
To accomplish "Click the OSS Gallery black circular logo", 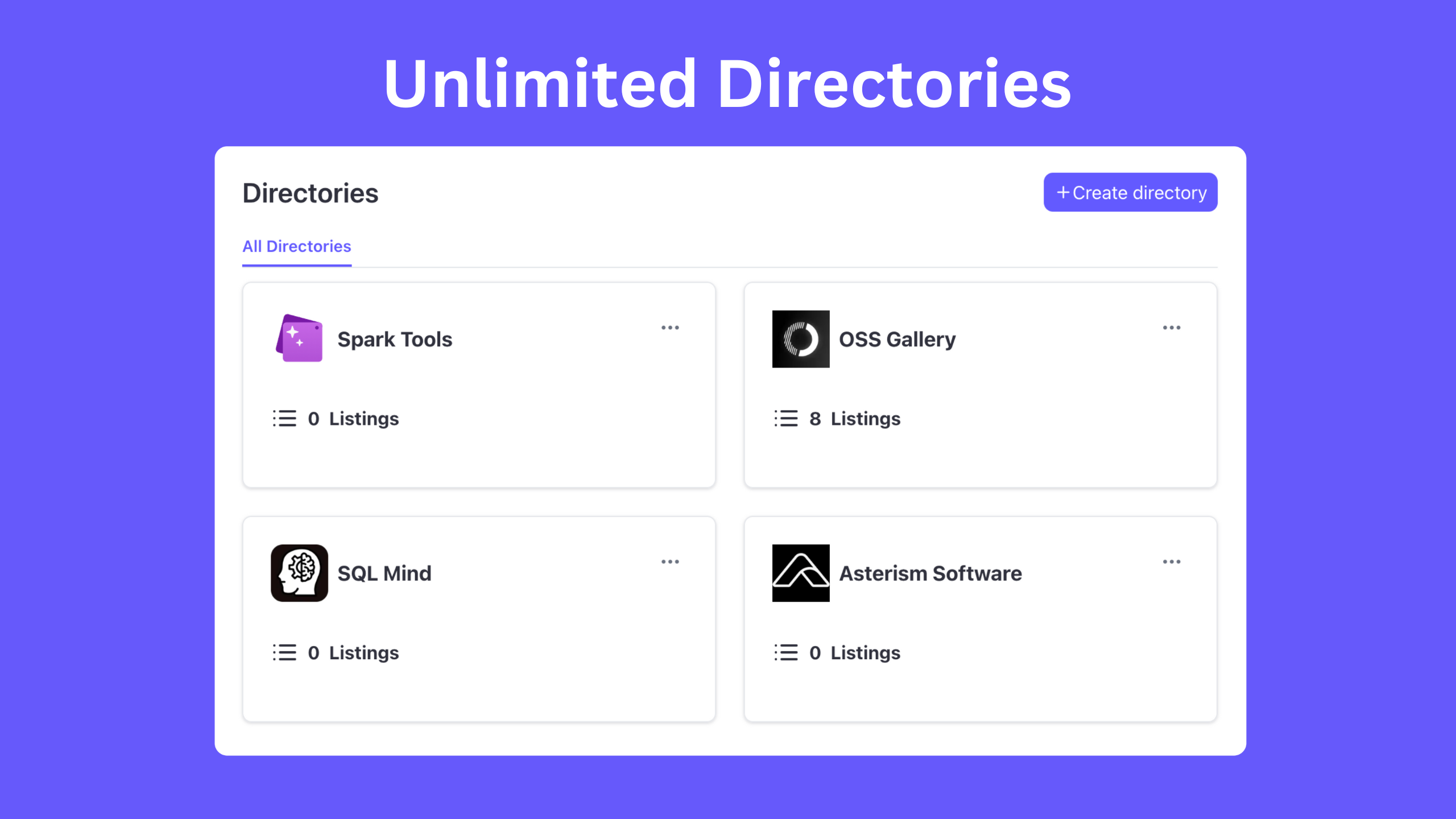I will coord(800,339).
